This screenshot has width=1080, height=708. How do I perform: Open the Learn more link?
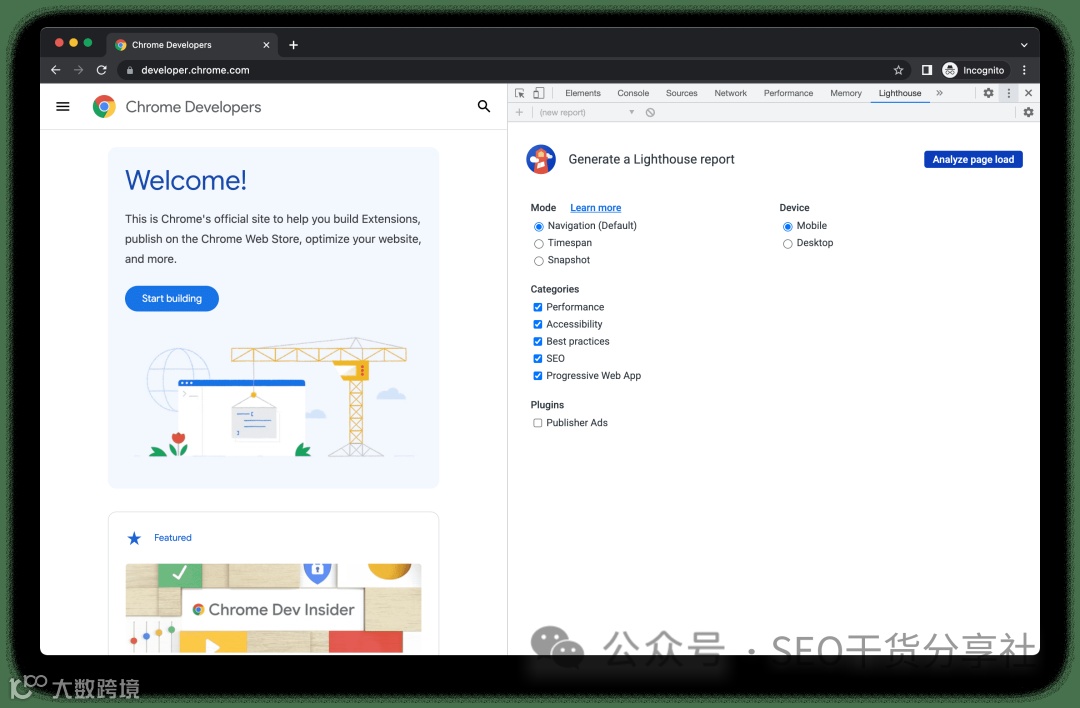(x=596, y=207)
